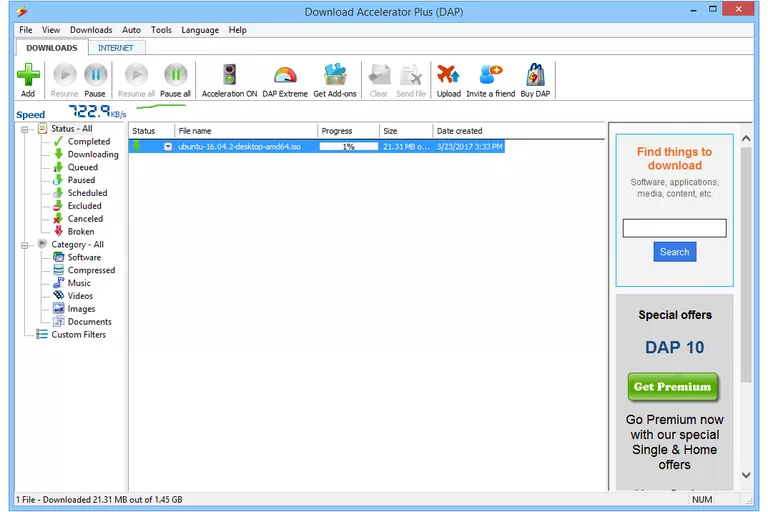Click the status bar downloaded summary text
Image resolution: width=768 pixels, height=512 pixels.
pos(99,500)
